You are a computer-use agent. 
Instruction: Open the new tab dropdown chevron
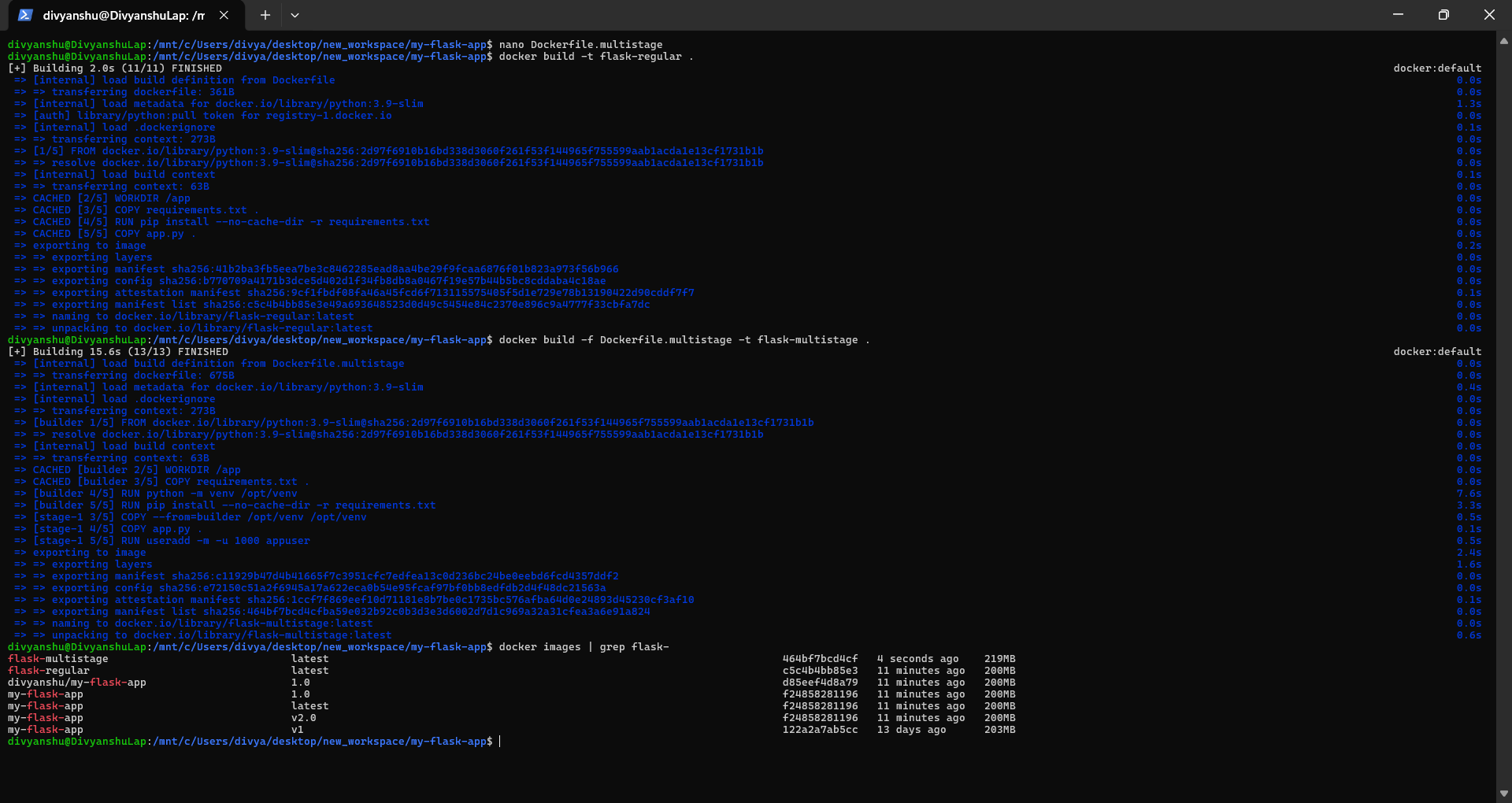click(x=295, y=15)
